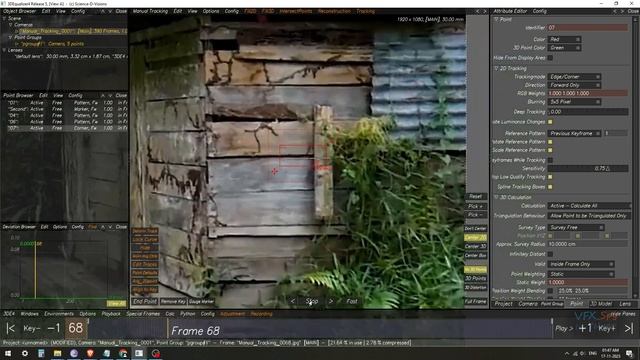This screenshot has width=640, height=360.
Task: Click the End Point button
Action: coord(145,302)
